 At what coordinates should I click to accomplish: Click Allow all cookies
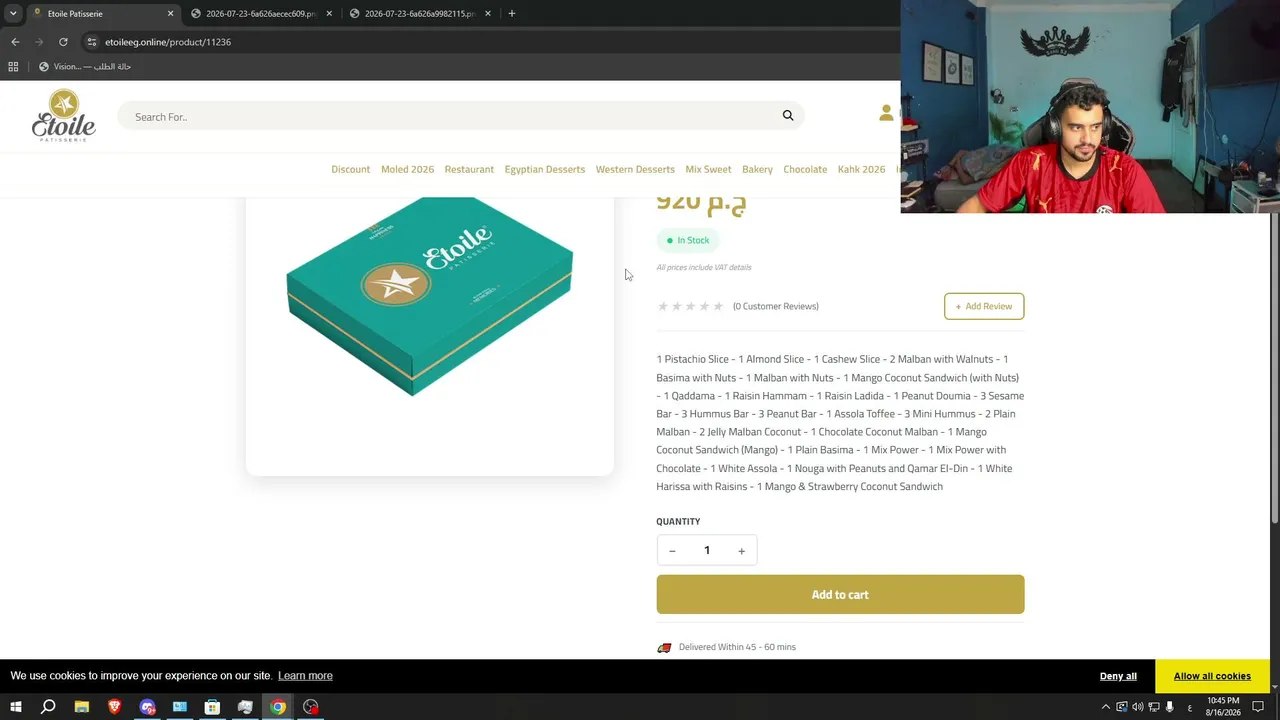point(1212,676)
